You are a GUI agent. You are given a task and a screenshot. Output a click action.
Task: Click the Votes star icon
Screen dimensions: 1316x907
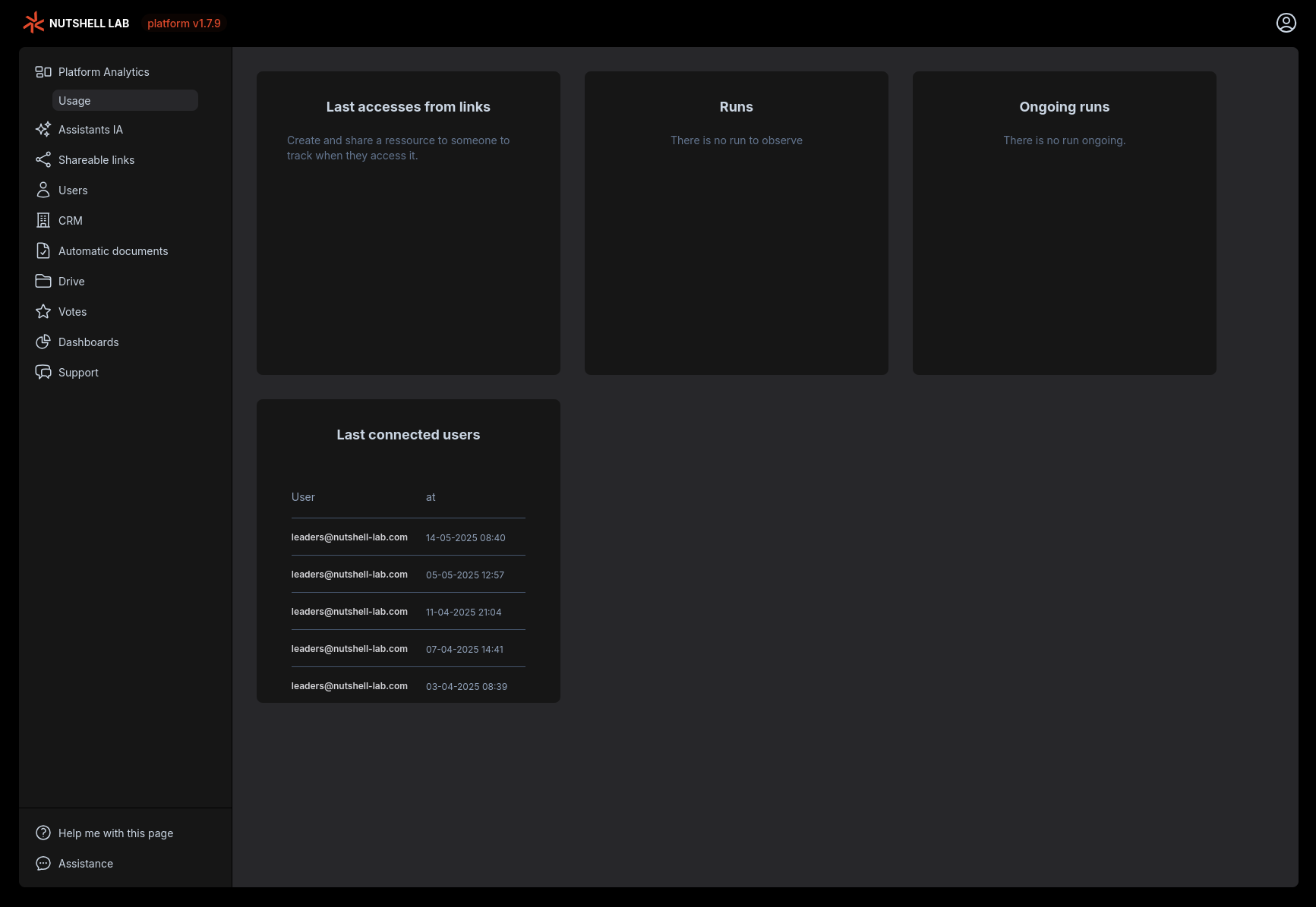click(43, 312)
